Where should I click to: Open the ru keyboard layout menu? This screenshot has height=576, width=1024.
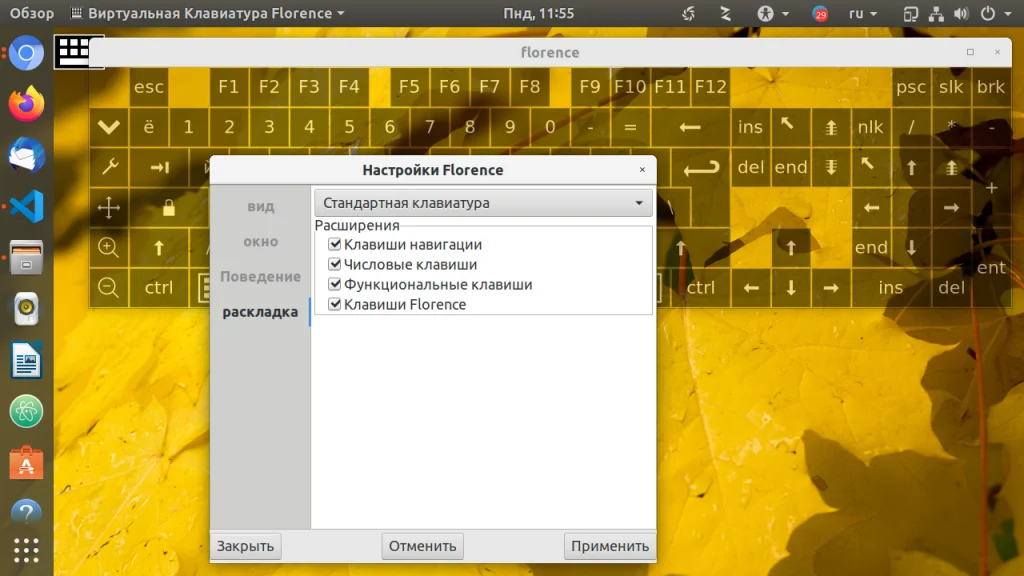coord(863,13)
